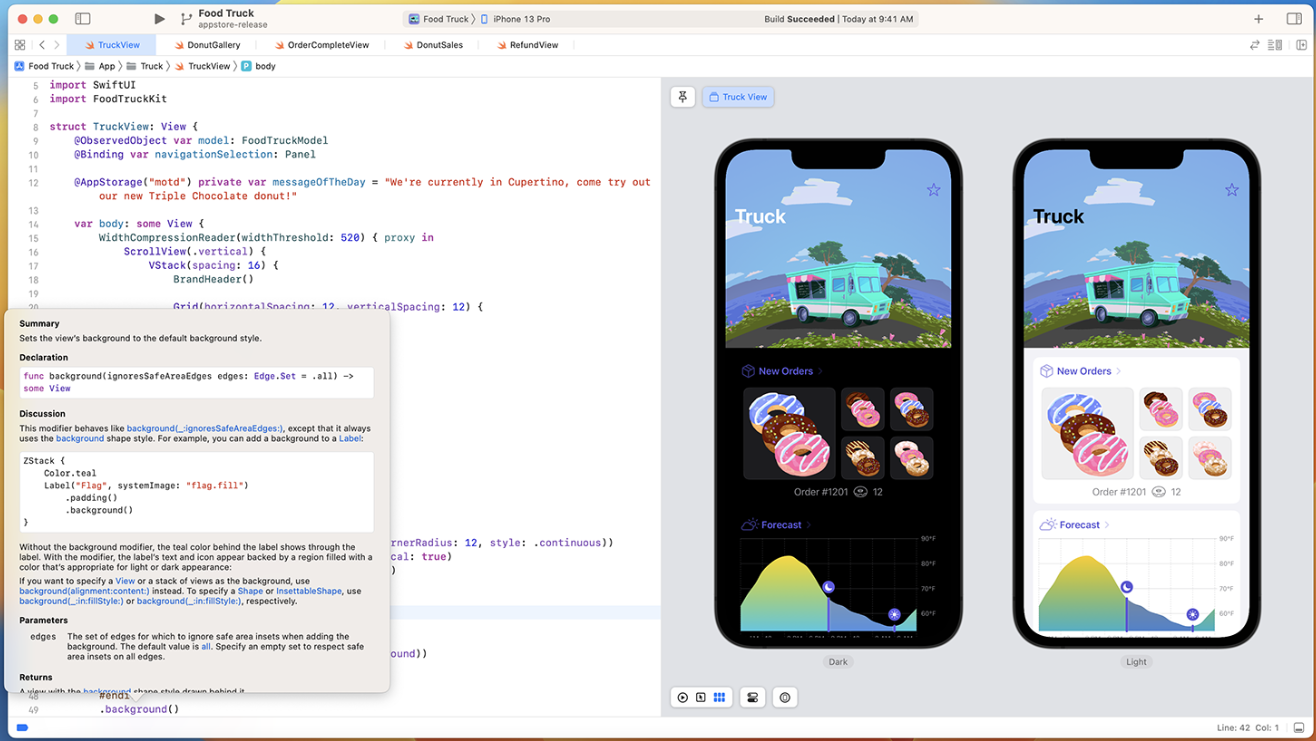Click the Order #1201 label in Light preview
The height and width of the screenshot is (741, 1316).
coord(1119,492)
